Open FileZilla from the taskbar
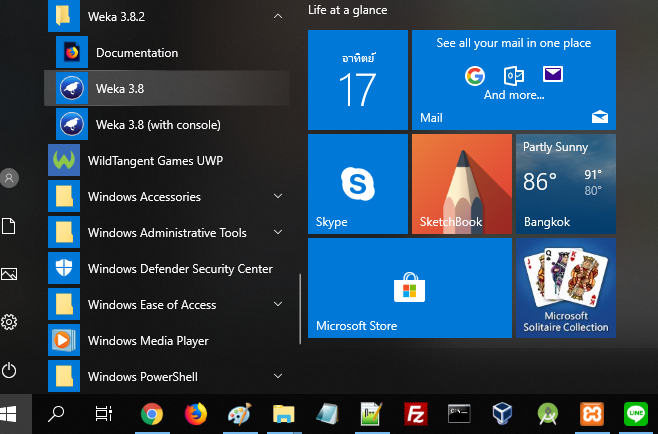Screen dimensions: 658x434 416,413
